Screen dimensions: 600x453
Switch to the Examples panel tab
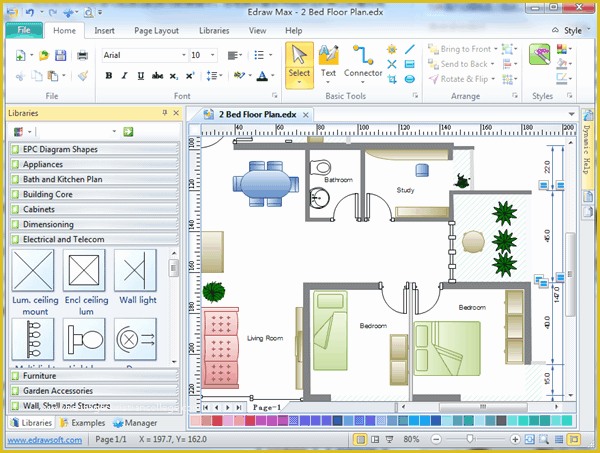point(83,423)
